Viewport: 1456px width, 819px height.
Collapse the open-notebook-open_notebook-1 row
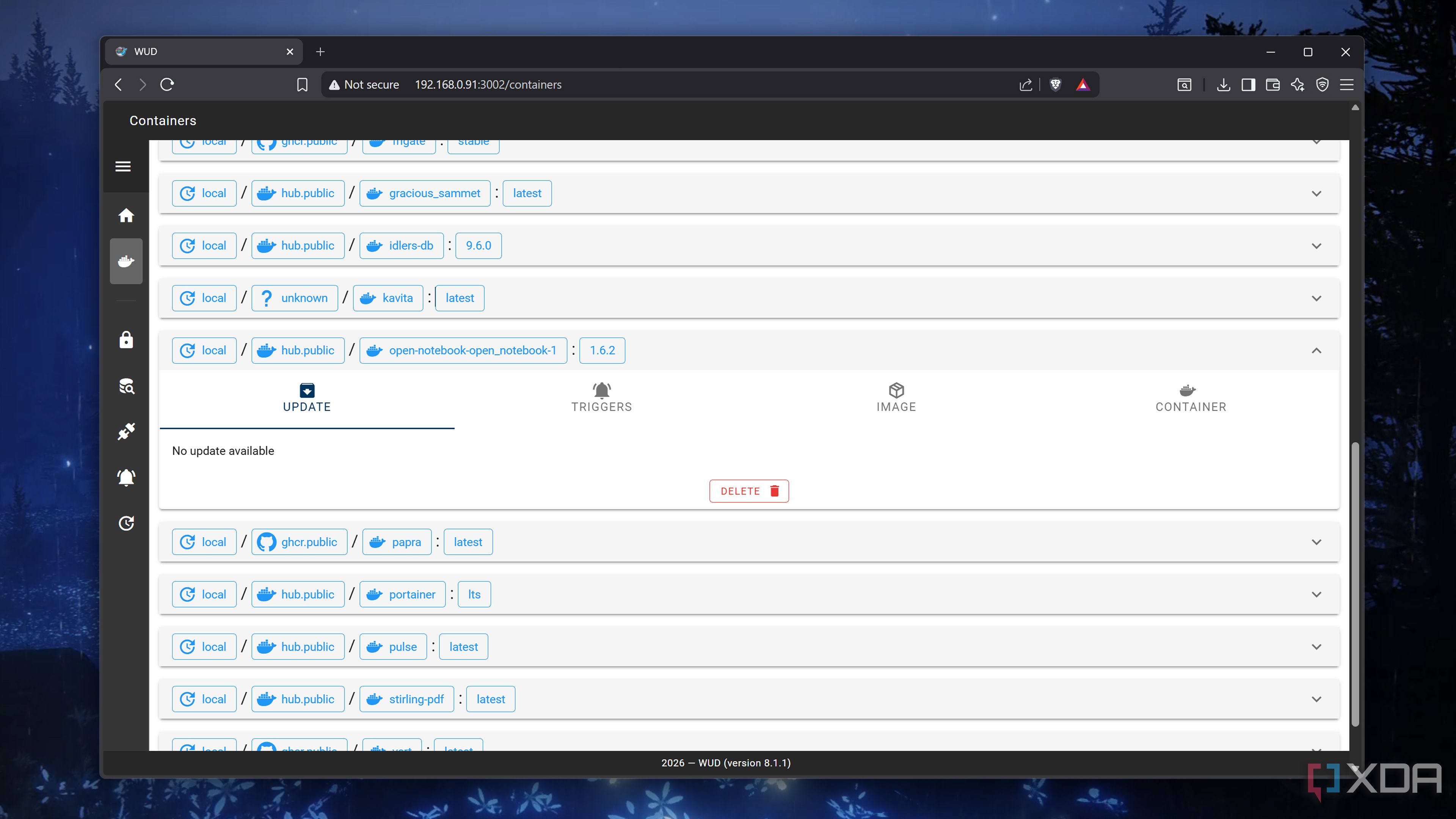coord(1316,350)
